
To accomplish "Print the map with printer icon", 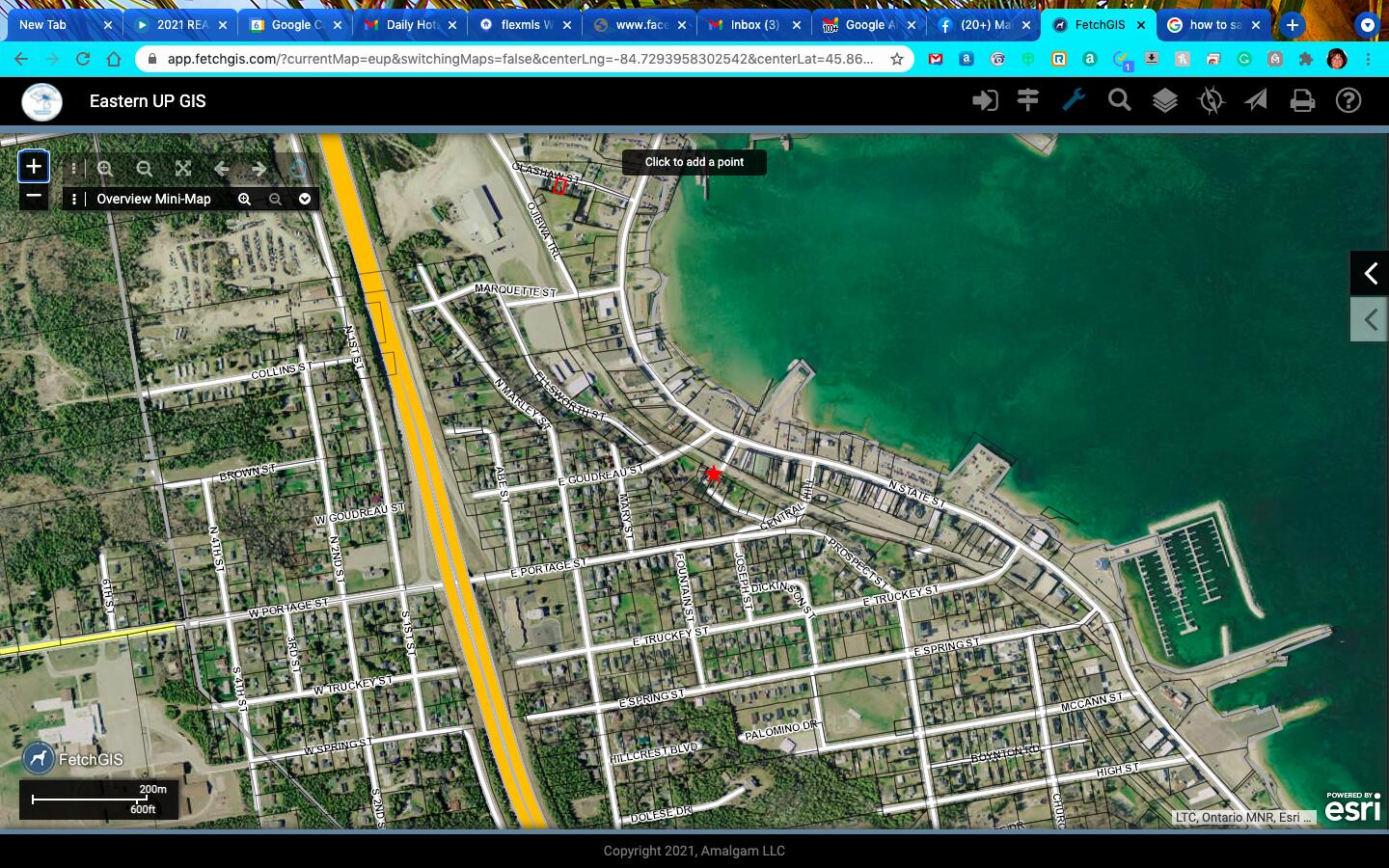I will [1302, 100].
